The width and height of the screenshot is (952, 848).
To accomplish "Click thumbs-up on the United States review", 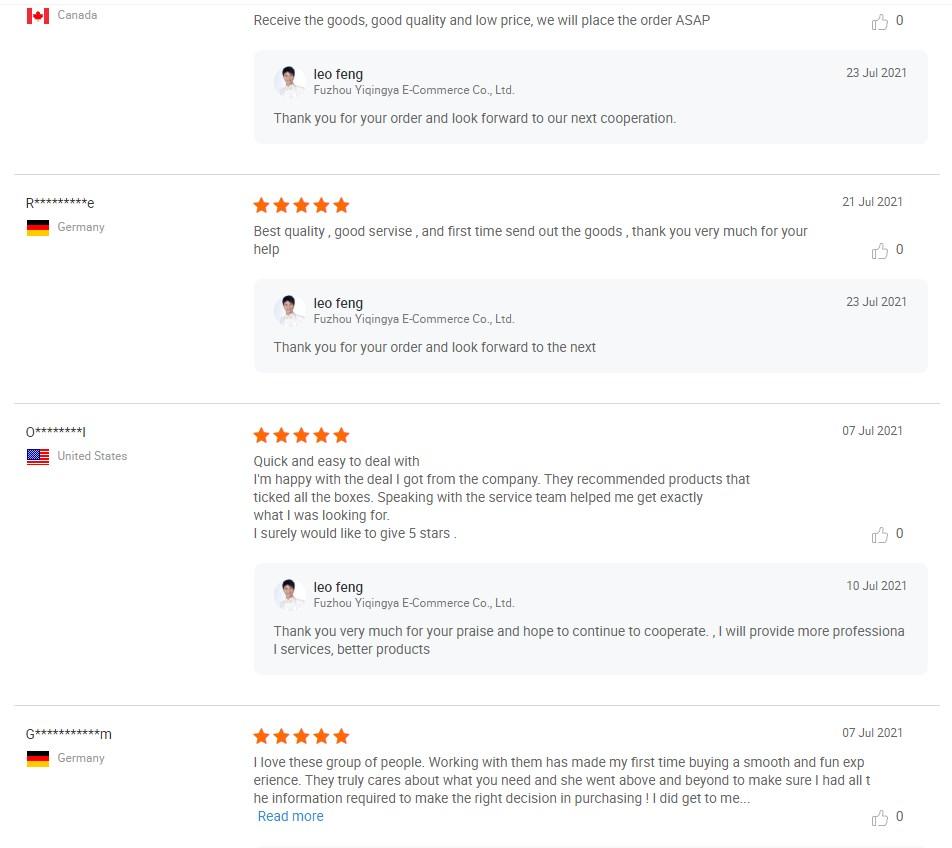I will tap(879, 535).
